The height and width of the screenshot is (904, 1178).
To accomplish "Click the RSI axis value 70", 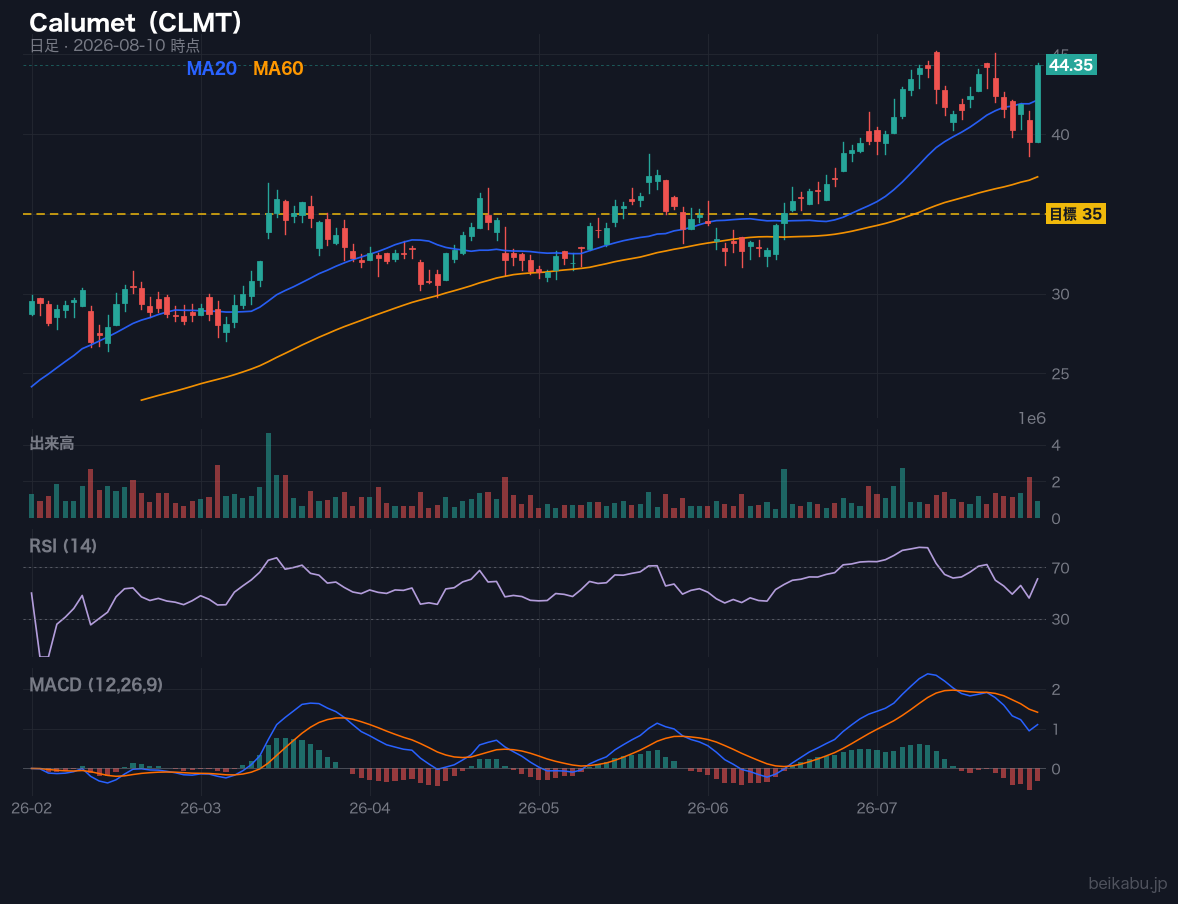I will click(x=1060, y=568).
